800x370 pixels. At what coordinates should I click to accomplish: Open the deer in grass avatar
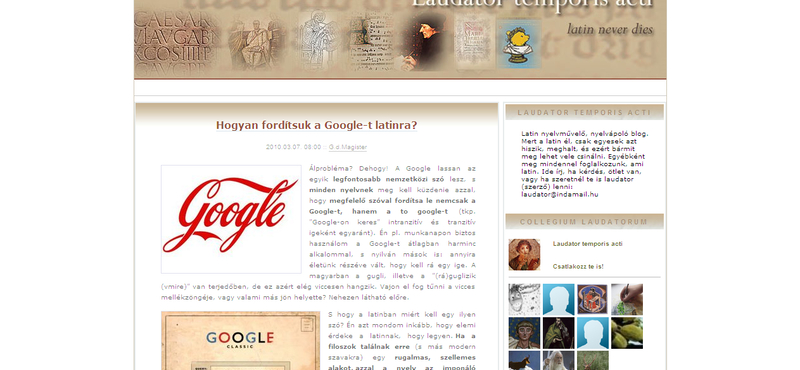(x=592, y=360)
